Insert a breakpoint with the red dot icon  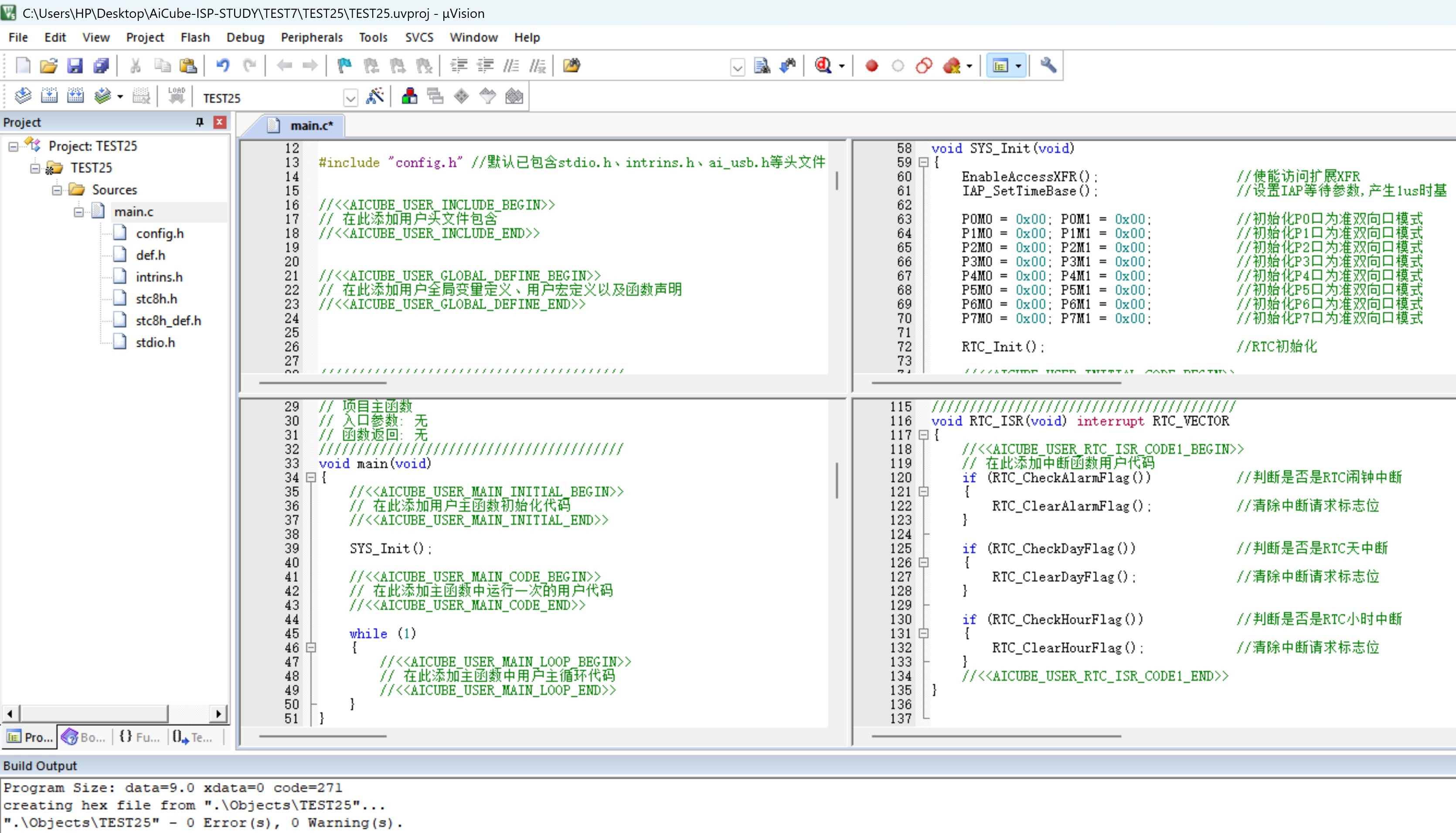871,66
